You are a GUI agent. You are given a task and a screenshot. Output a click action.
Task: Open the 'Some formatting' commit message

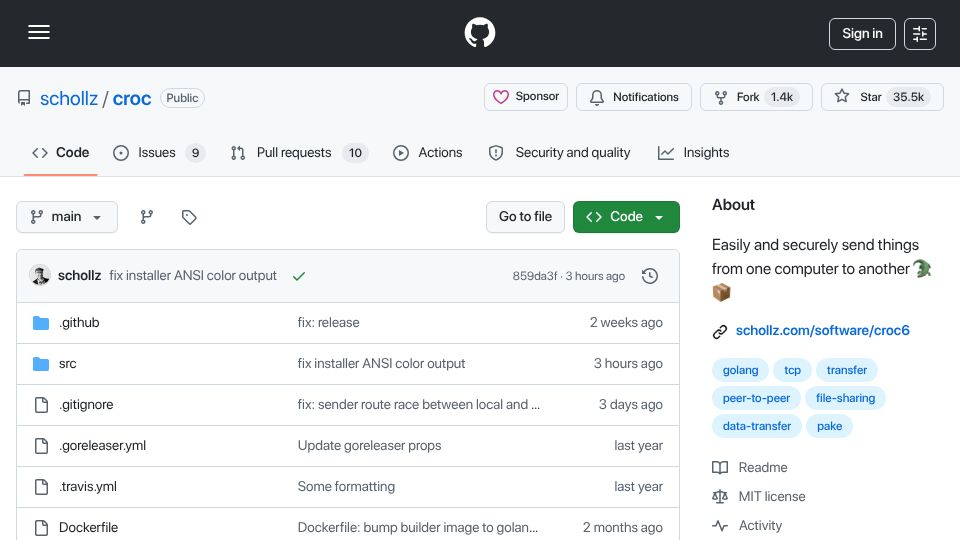(346, 487)
